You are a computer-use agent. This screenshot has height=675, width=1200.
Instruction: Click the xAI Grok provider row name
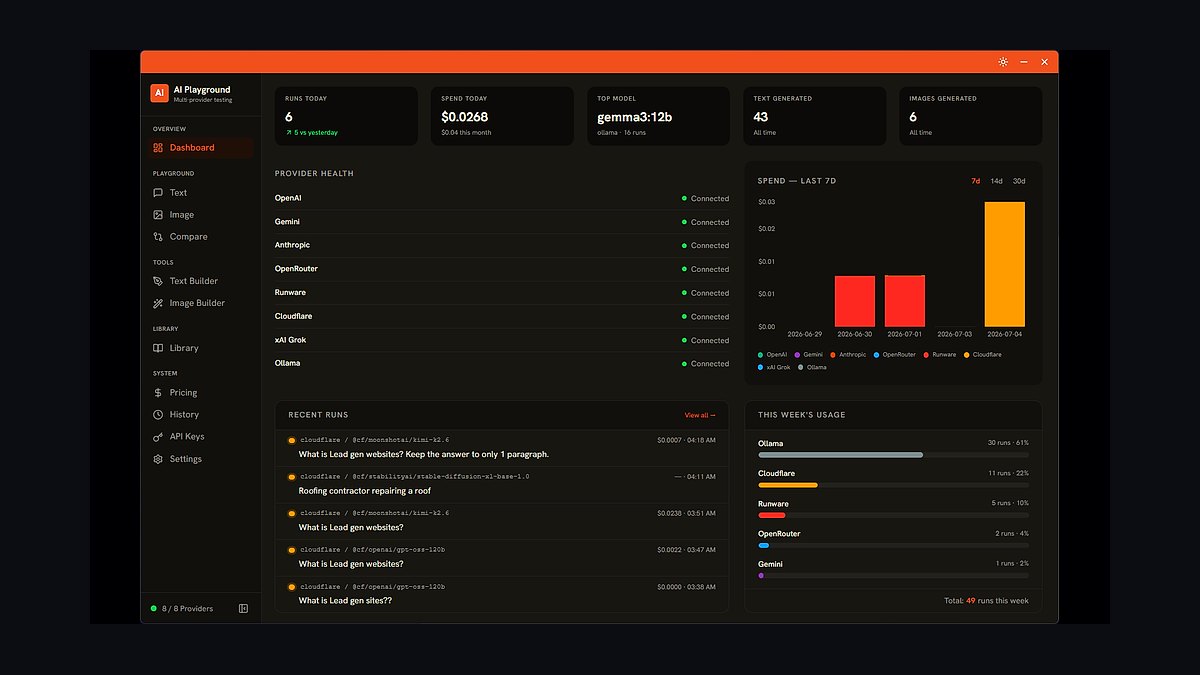pos(290,340)
